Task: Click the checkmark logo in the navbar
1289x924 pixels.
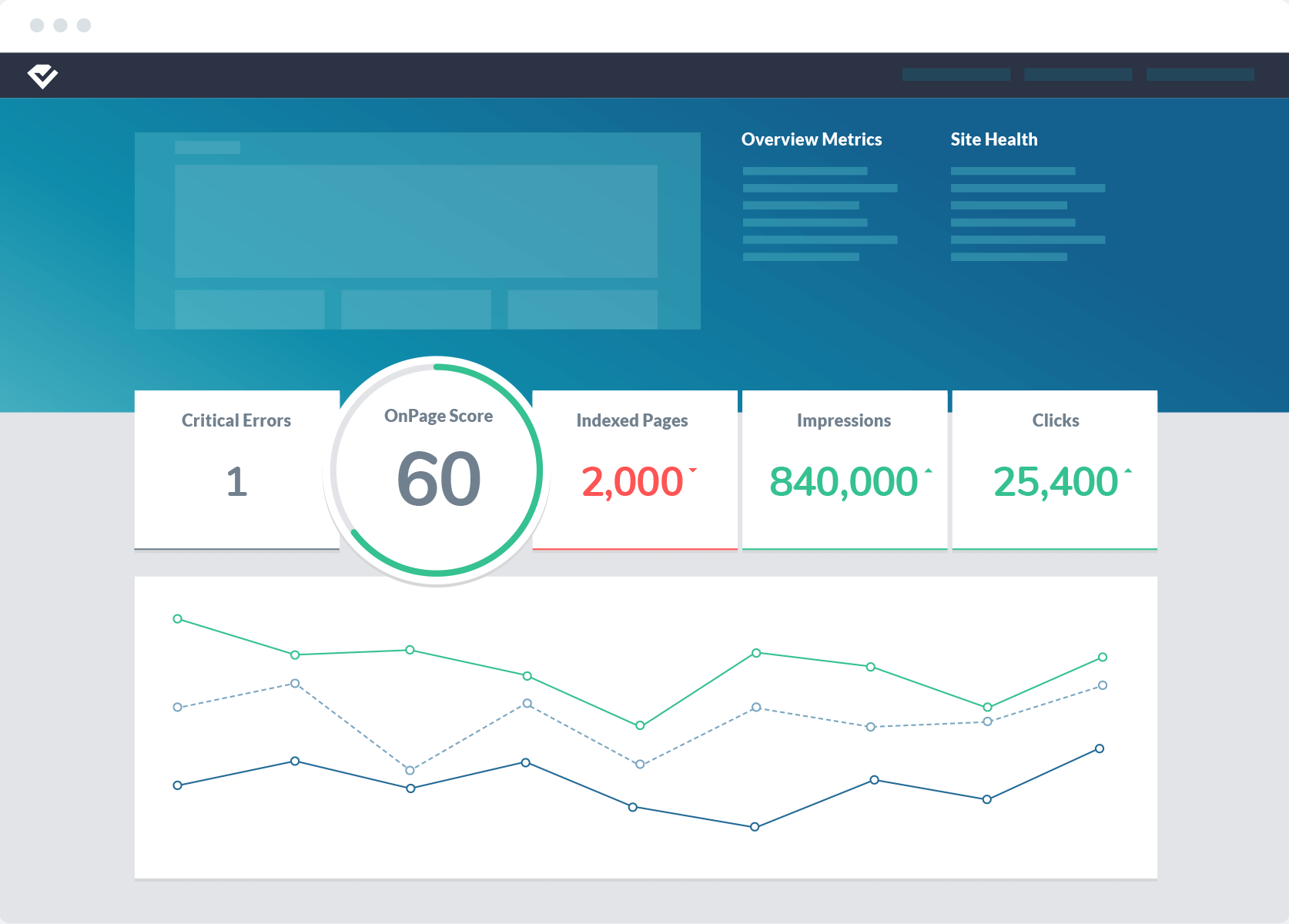Action: tap(42, 75)
